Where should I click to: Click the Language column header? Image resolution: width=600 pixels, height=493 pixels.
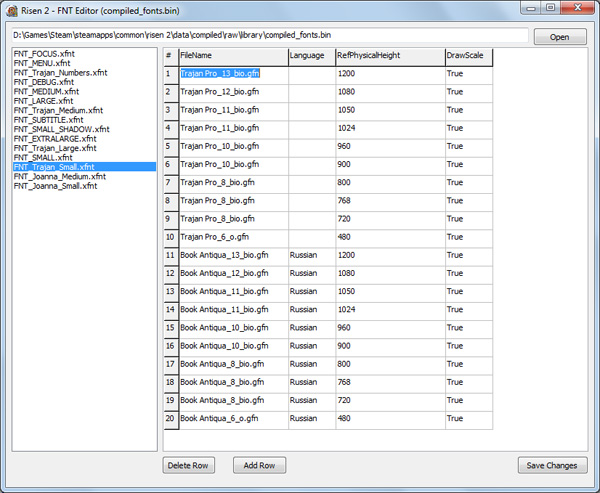(x=312, y=57)
